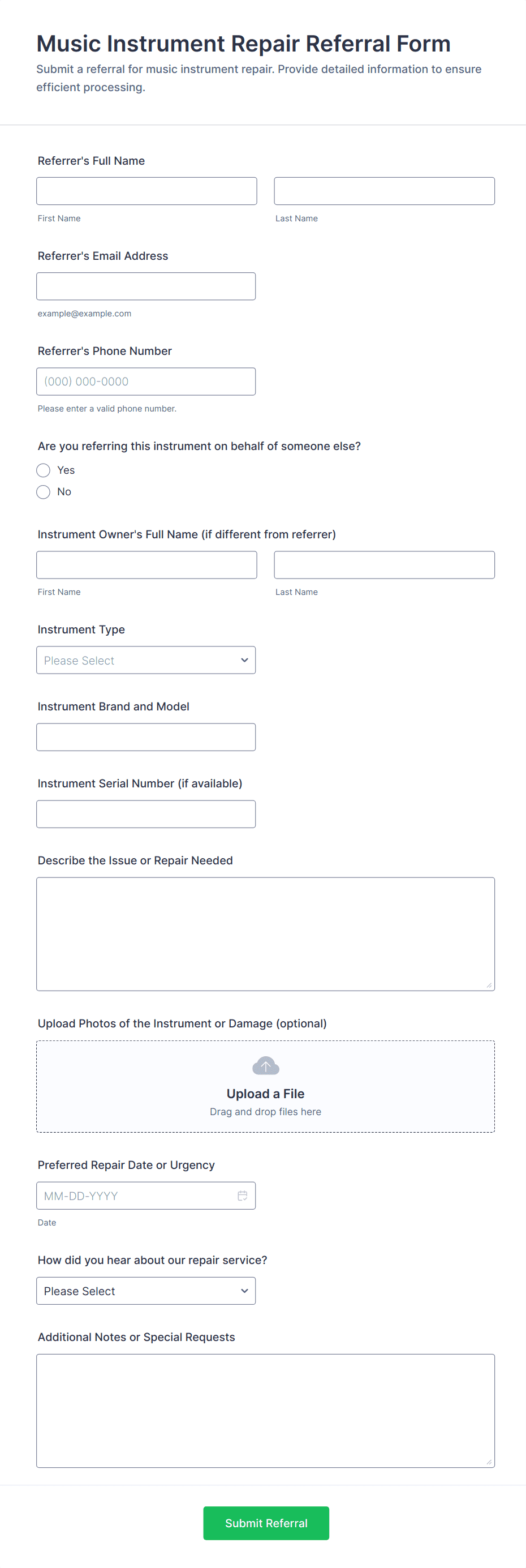Open the calendar date picker icon

(242, 1196)
